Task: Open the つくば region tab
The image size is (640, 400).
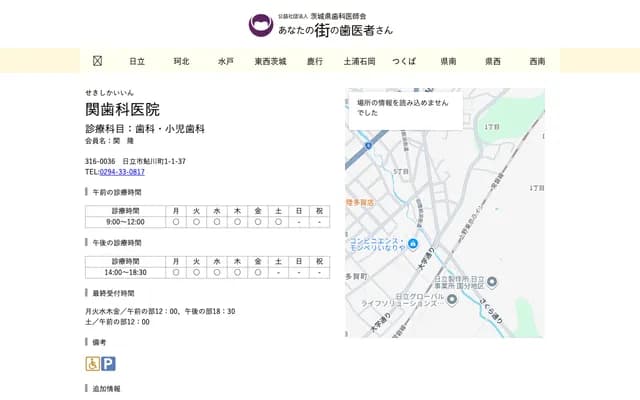Action: (x=404, y=61)
